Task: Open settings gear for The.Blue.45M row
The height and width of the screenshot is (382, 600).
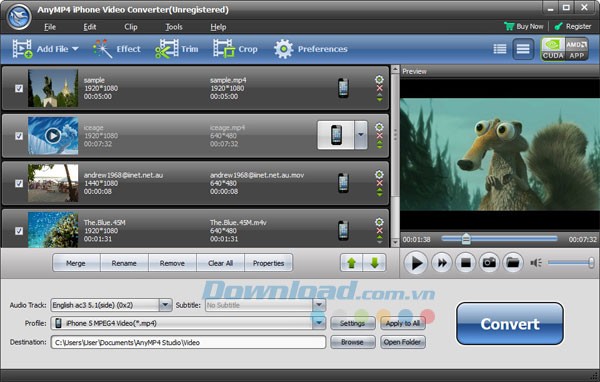Action: [x=379, y=222]
